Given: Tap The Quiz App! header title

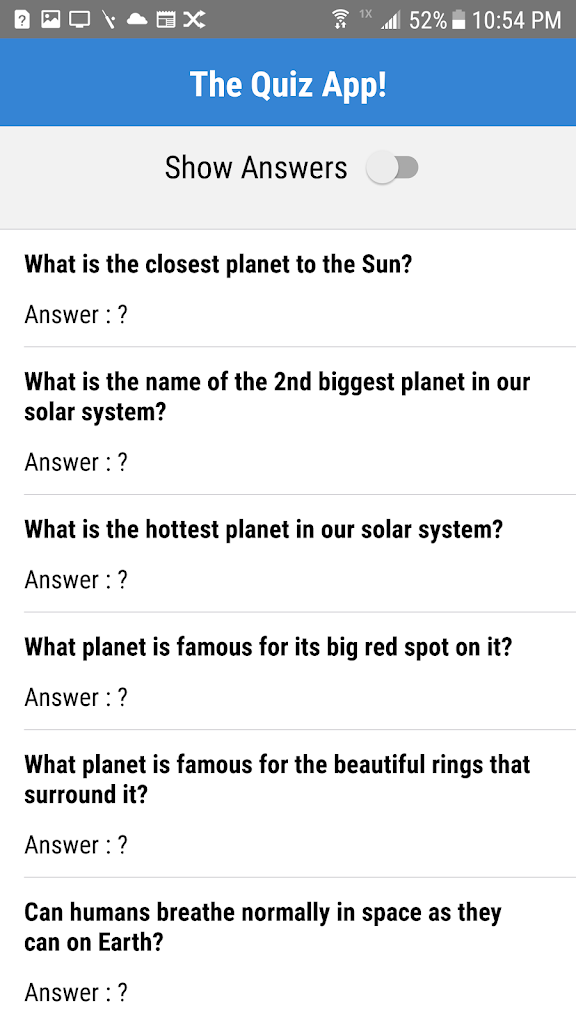Looking at the screenshot, I should pos(288,84).
